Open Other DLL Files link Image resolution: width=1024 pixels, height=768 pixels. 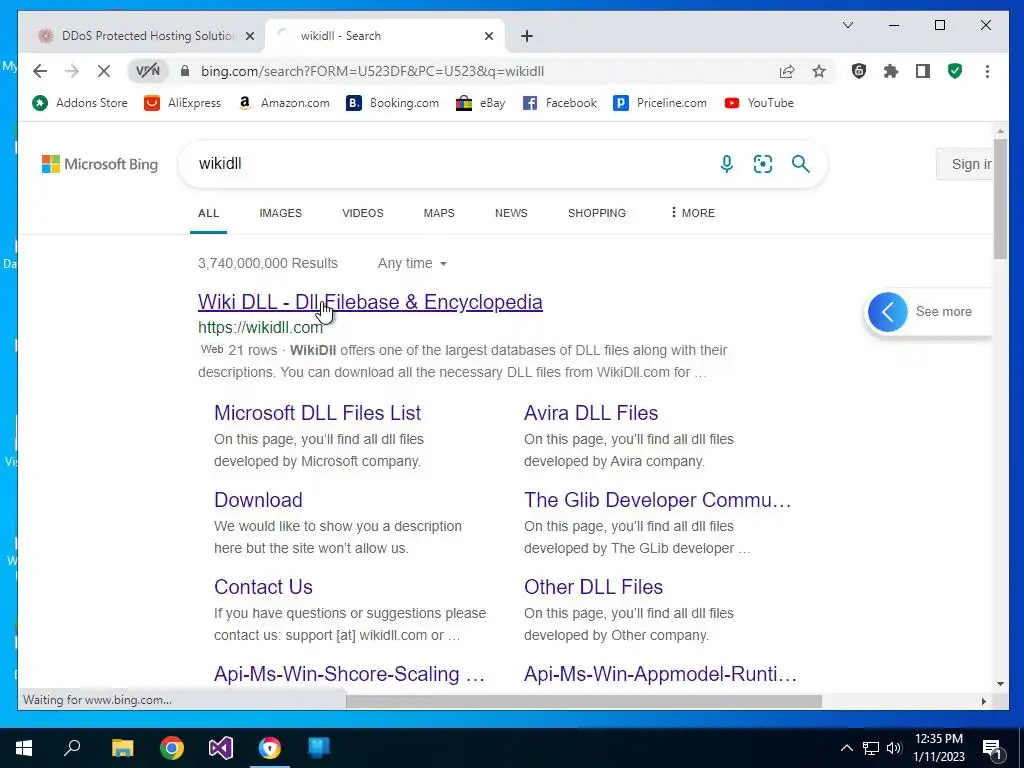pos(593,586)
